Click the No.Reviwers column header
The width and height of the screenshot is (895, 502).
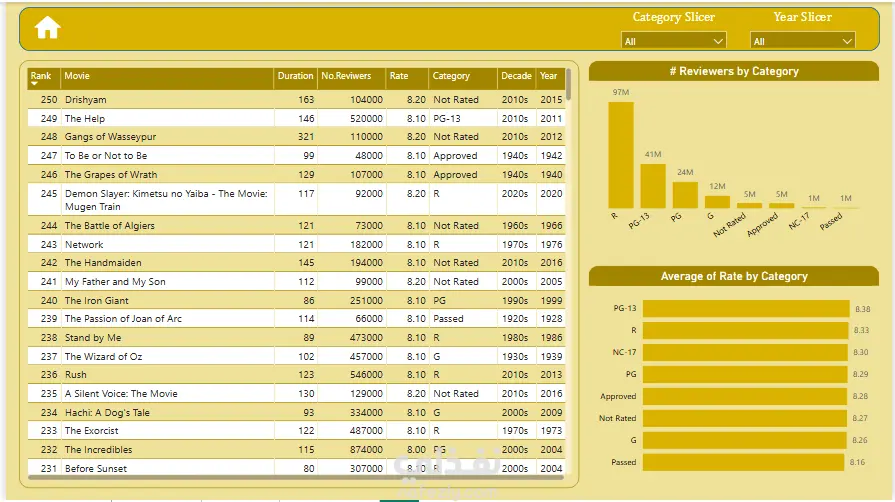pyautogui.click(x=346, y=76)
